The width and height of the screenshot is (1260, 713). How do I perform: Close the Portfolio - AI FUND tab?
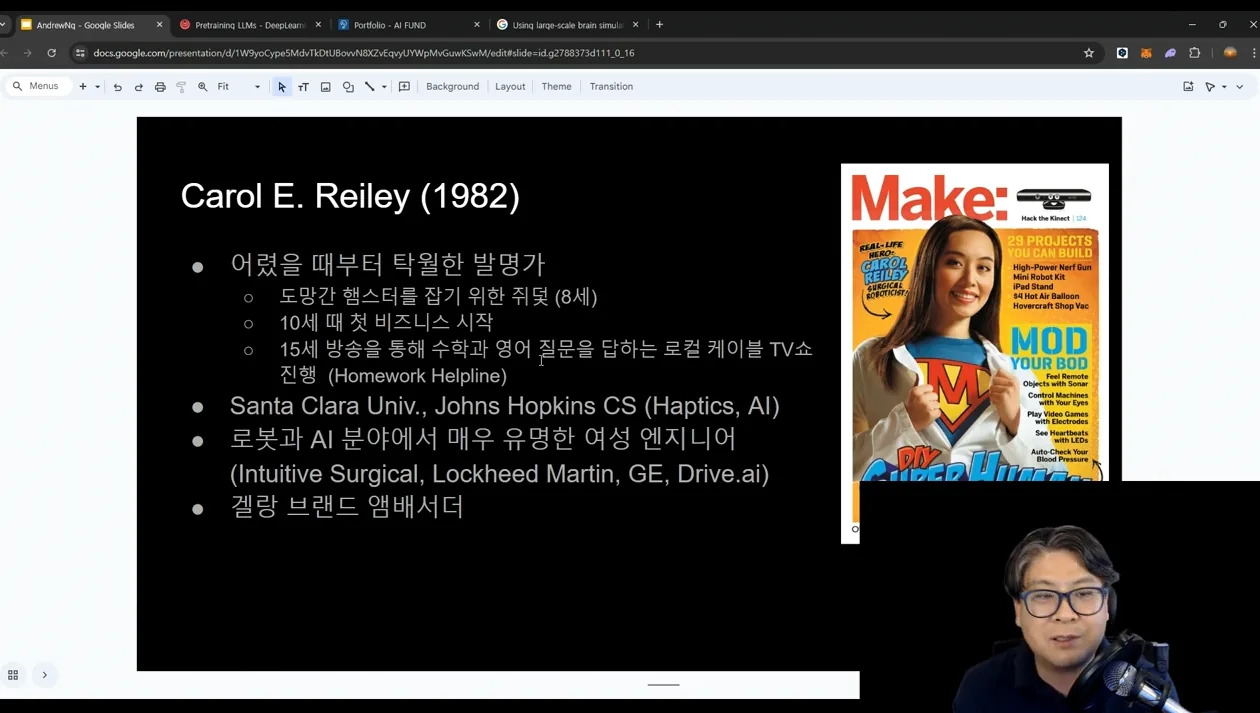(476, 25)
